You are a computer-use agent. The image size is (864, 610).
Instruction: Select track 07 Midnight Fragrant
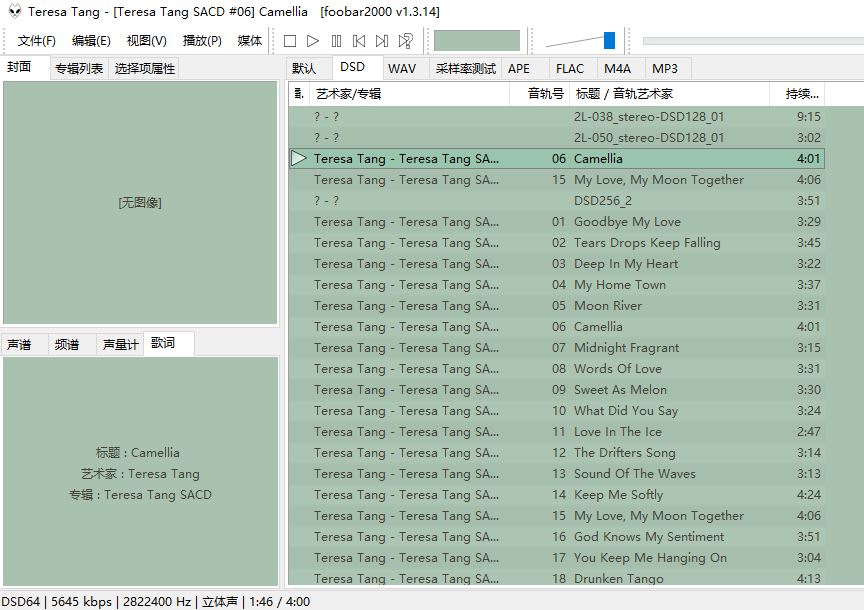tap(557, 348)
